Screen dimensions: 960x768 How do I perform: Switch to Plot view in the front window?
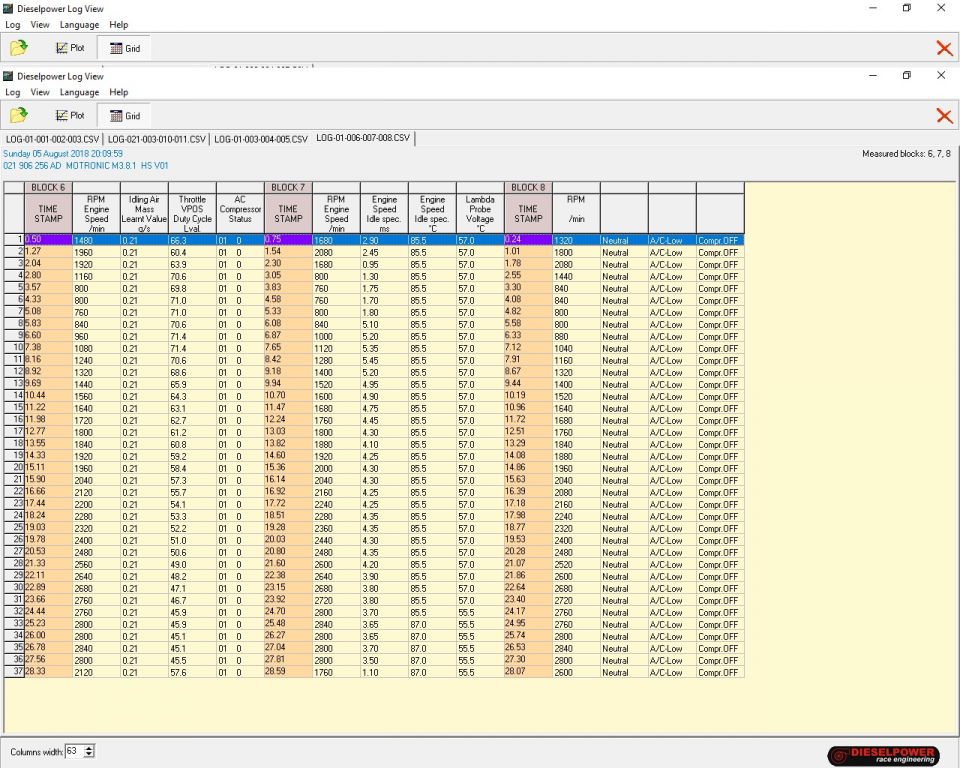tap(71, 116)
